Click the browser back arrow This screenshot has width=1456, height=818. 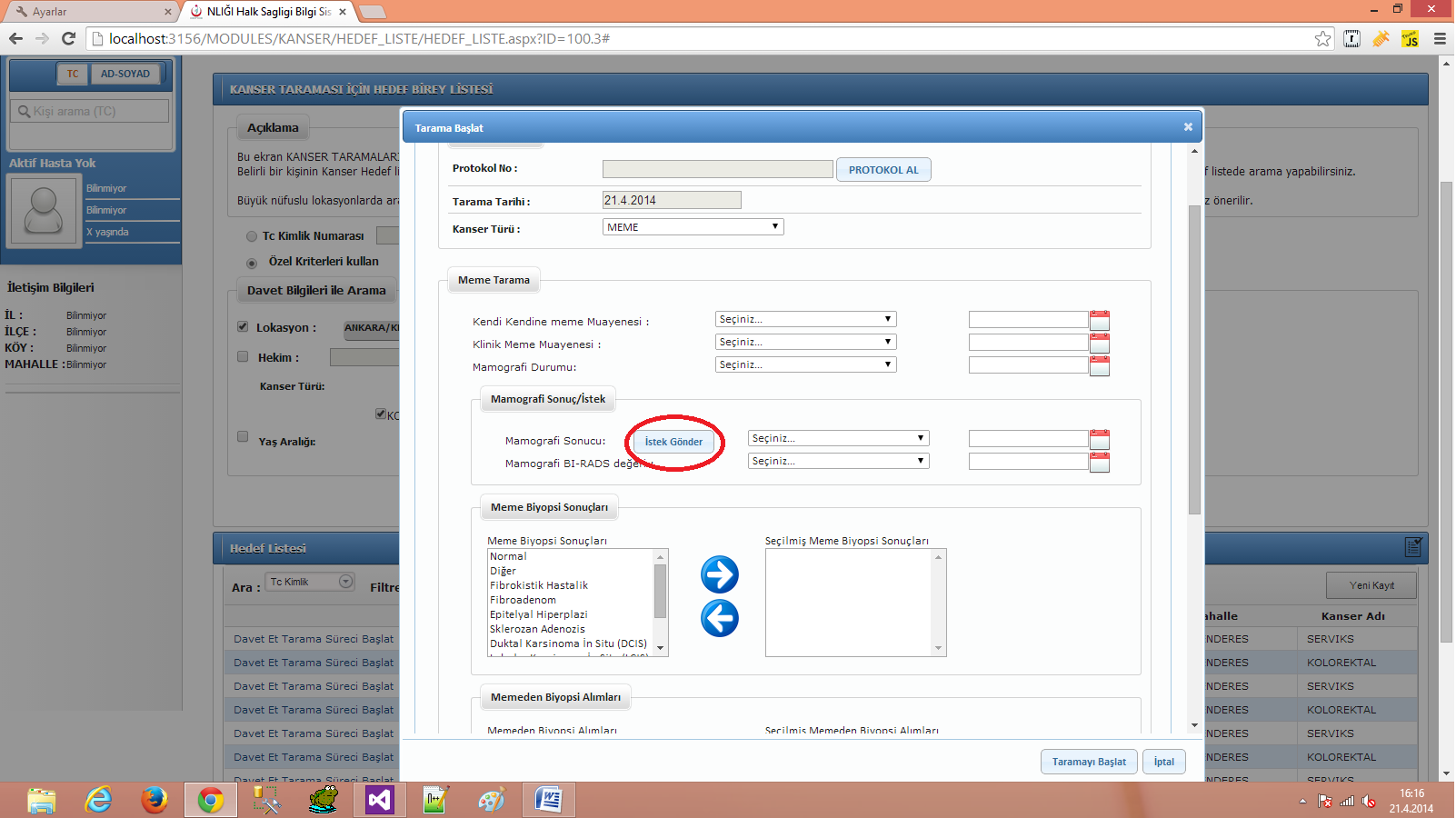coord(15,38)
